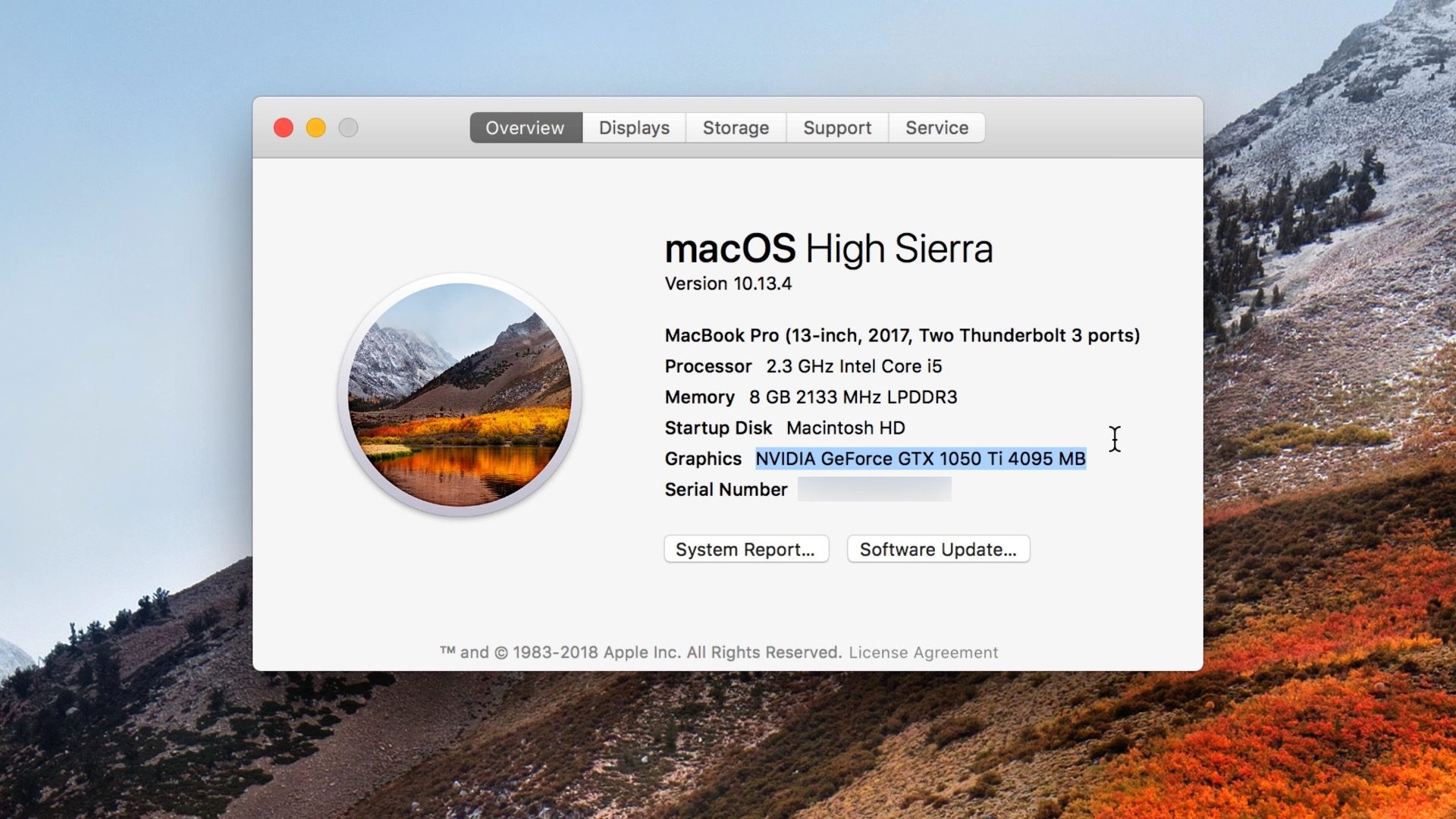Open the Storage tab
The width and height of the screenshot is (1456, 819).
pos(736,128)
